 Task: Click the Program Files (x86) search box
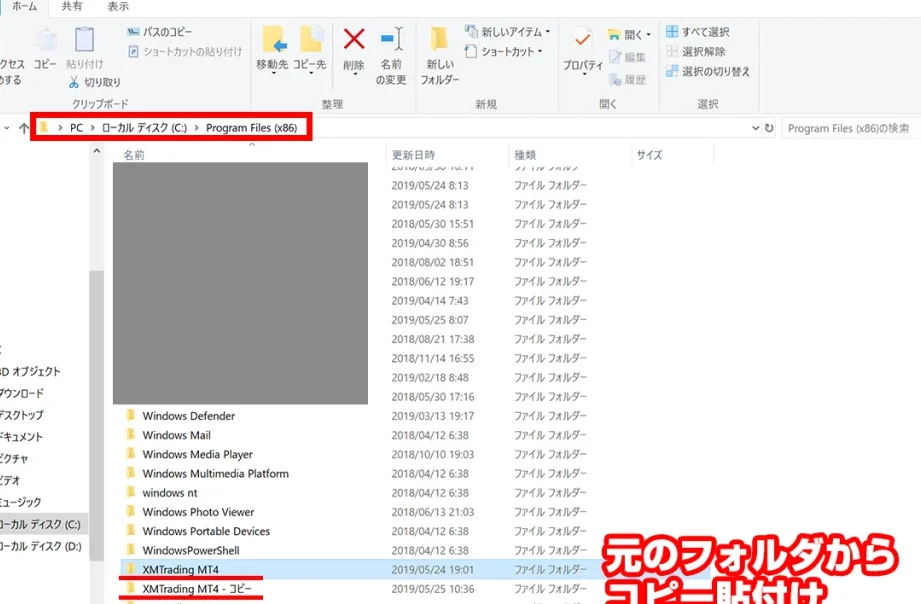[x=850, y=128]
